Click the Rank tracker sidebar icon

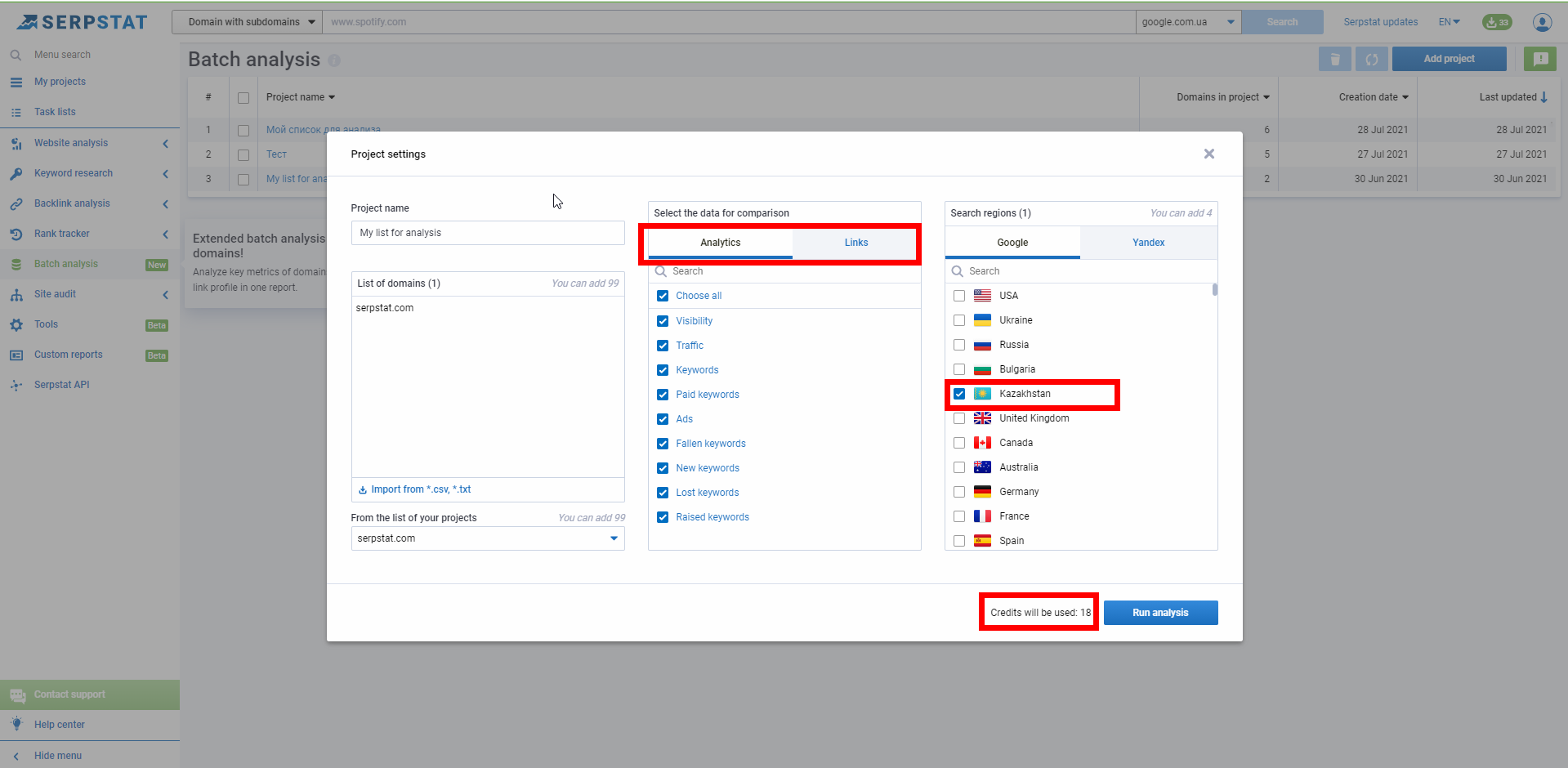(16, 234)
